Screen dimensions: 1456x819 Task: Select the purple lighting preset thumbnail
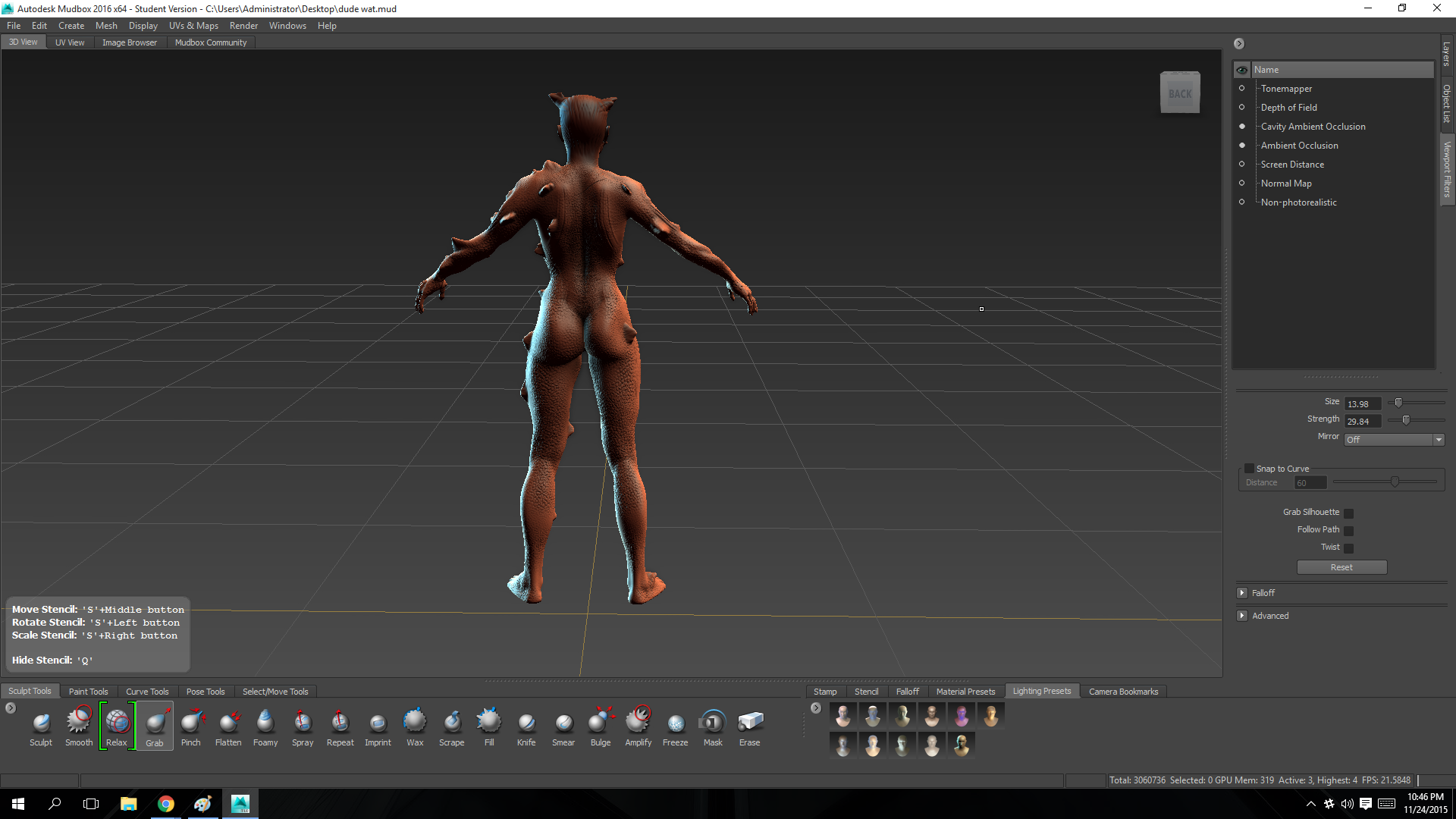[962, 715]
